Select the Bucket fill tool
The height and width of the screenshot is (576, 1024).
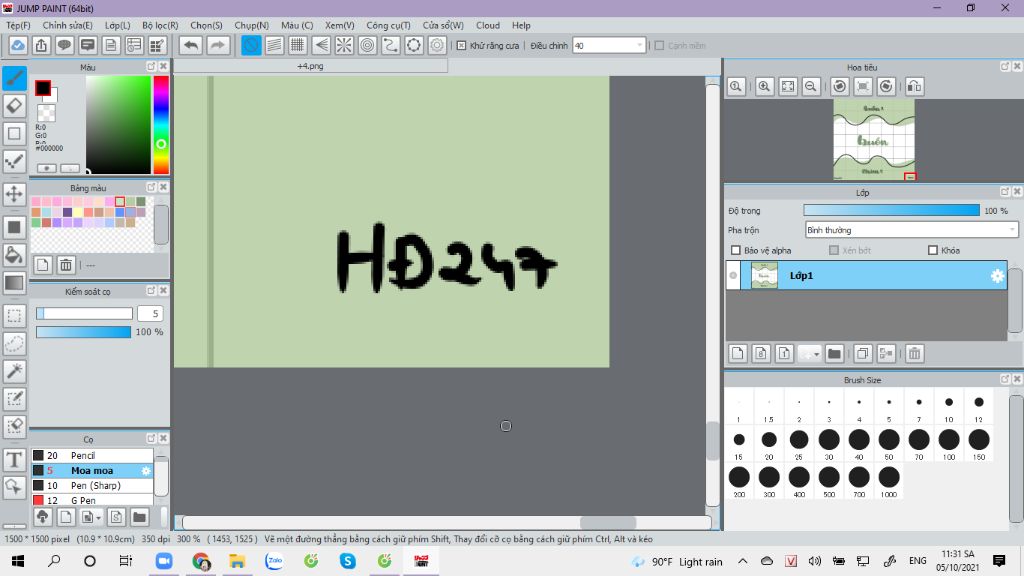pos(14,255)
